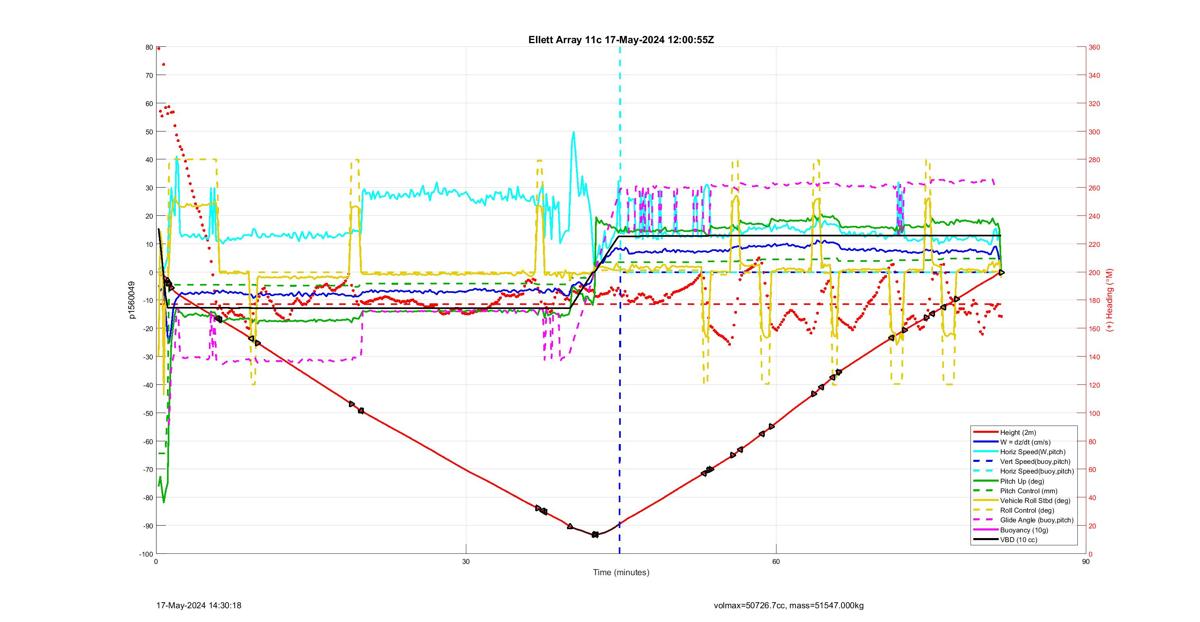Select 'Pitch Control (mm)' legend entry

1029,491
